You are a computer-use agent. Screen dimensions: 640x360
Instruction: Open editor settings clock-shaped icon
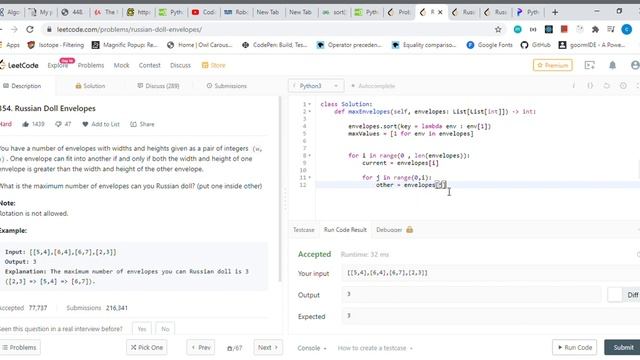click(x=623, y=86)
